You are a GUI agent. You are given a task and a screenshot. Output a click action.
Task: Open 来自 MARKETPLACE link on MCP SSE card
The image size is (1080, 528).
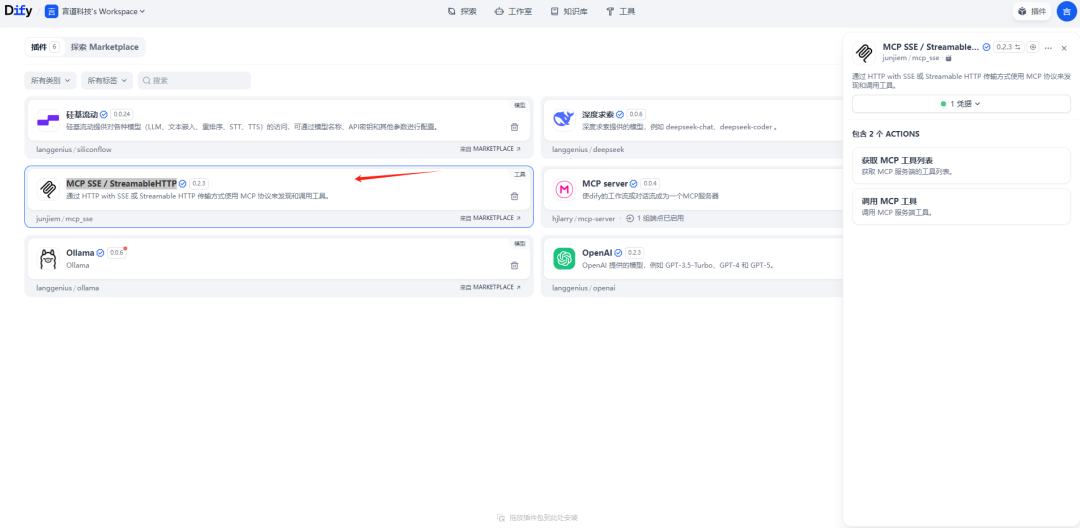point(490,218)
